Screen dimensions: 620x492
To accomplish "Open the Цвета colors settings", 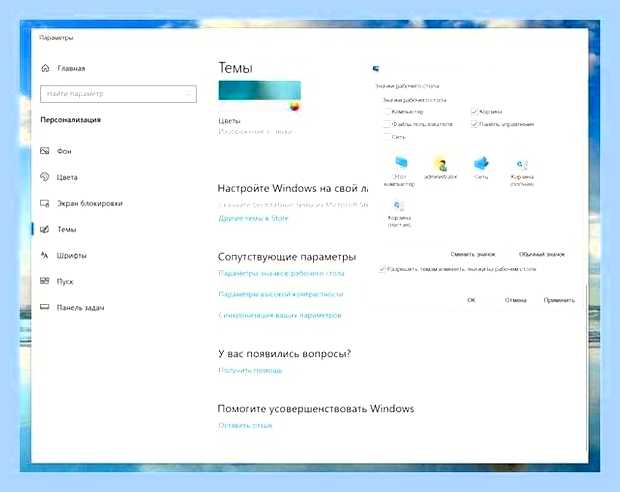I will click(x=59, y=177).
